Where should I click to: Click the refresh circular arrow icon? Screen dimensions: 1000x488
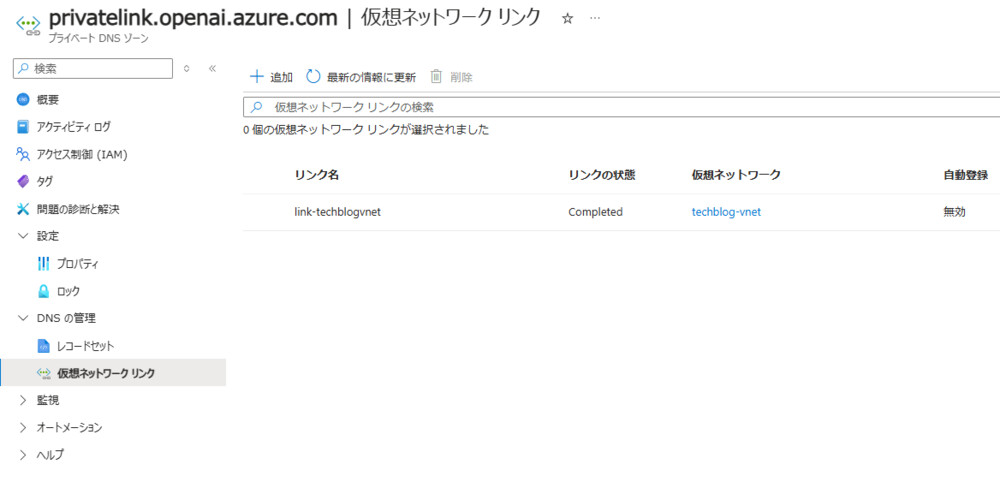tap(313, 77)
